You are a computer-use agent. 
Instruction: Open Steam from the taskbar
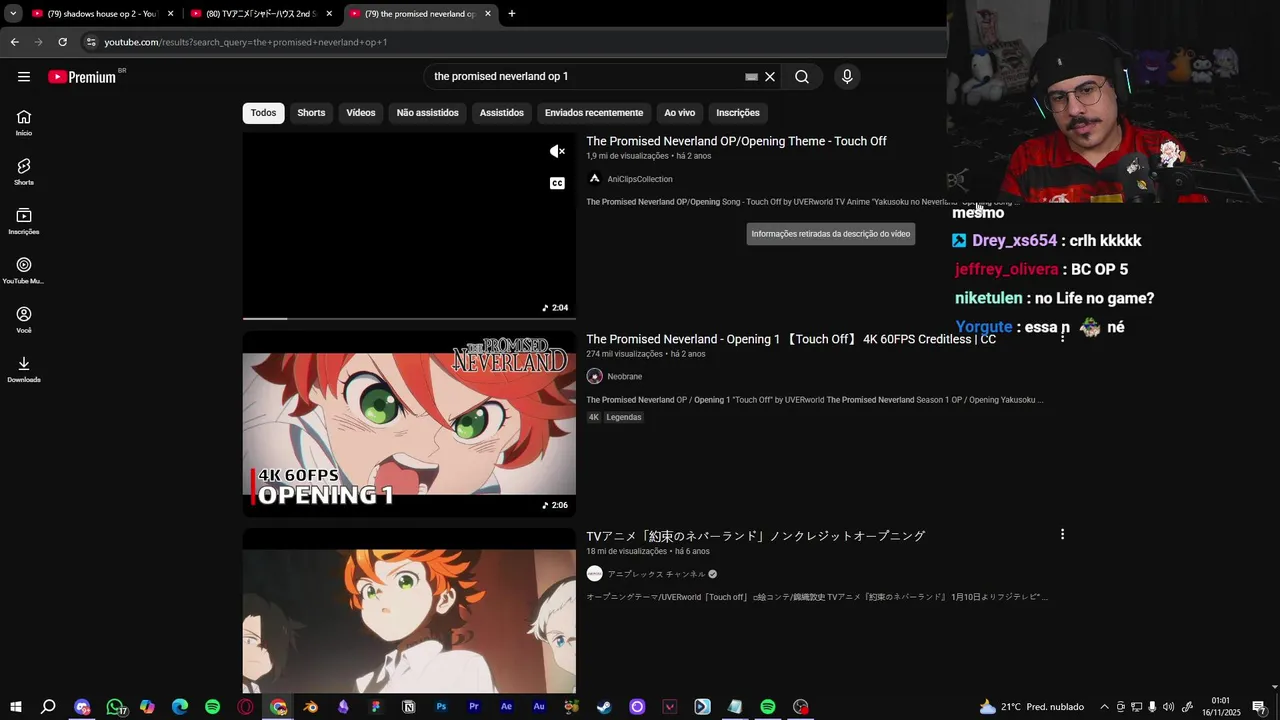click(604, 707)
